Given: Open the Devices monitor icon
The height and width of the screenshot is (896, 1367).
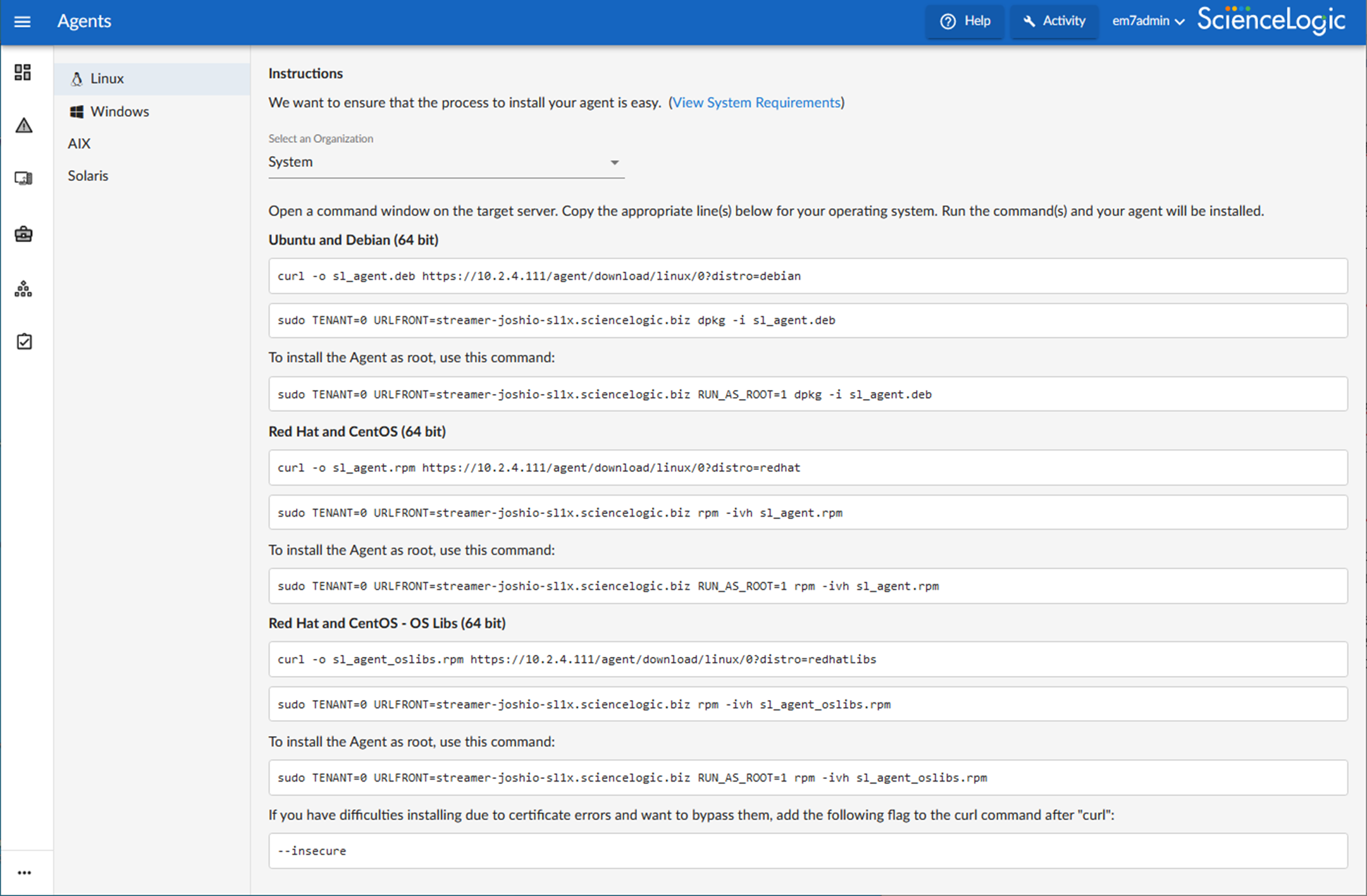Looking at the screenshot, I should [23, 178].
